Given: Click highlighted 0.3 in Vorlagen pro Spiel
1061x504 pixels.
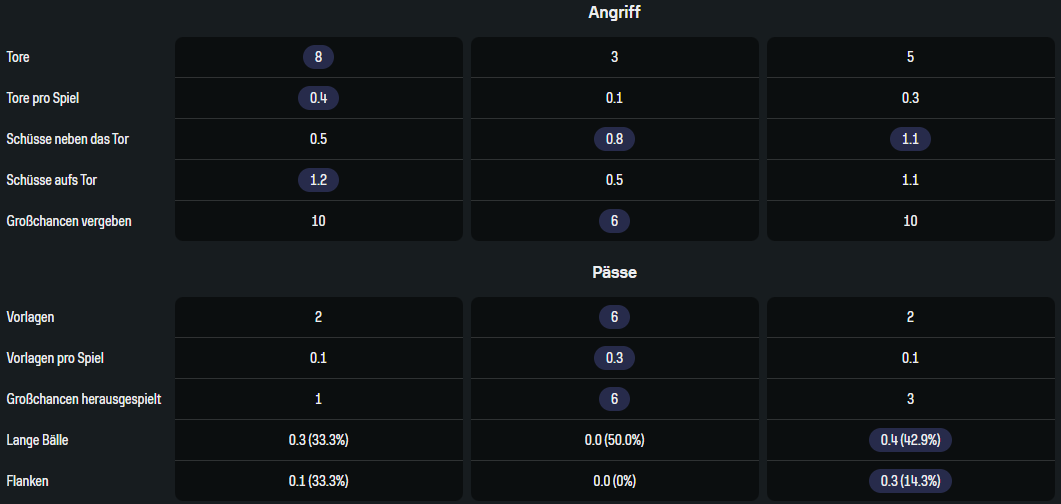Looking at the screenshot, I should tap(614, 358).
